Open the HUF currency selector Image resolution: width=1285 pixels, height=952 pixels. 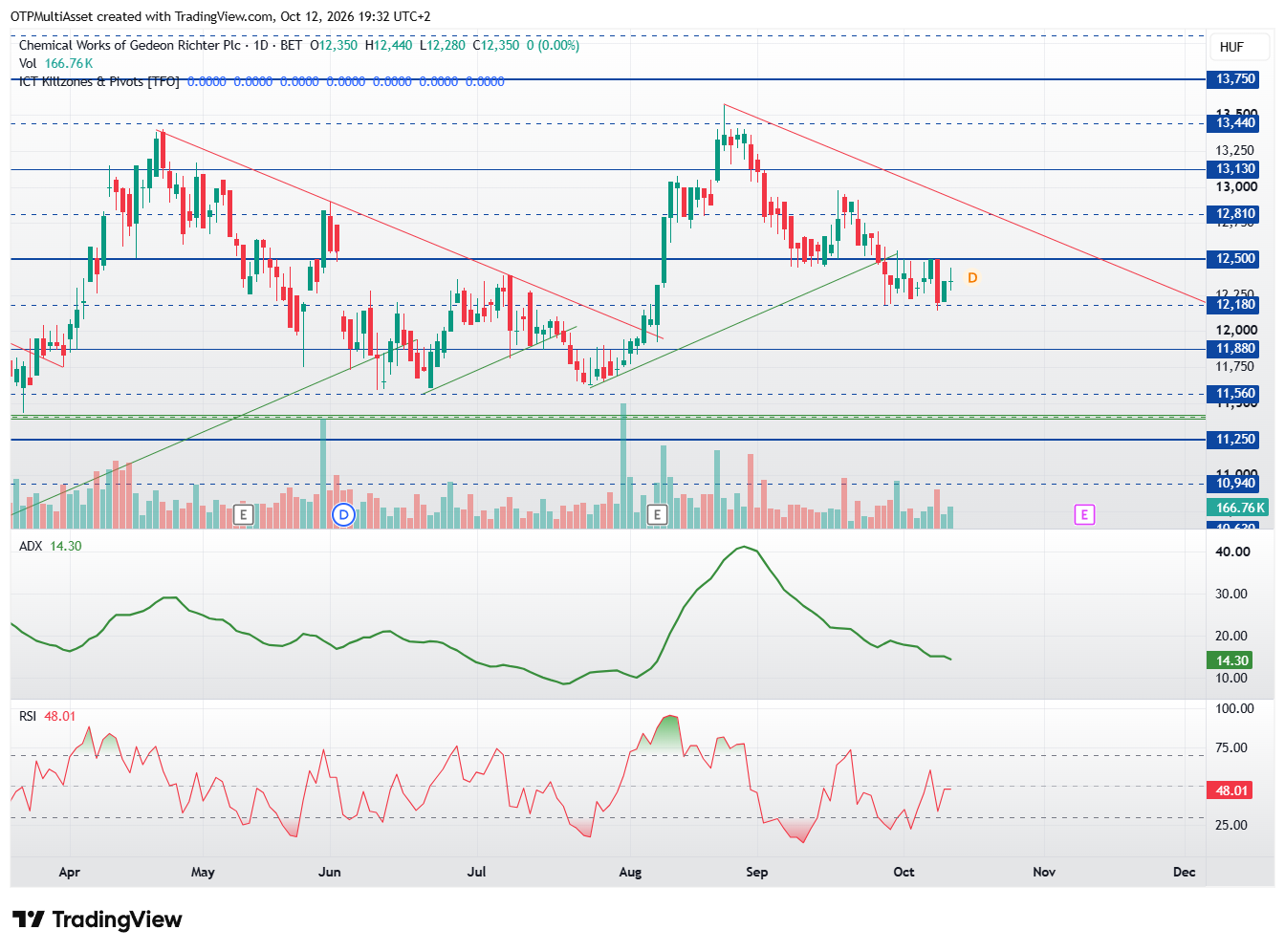[1231, 47]
